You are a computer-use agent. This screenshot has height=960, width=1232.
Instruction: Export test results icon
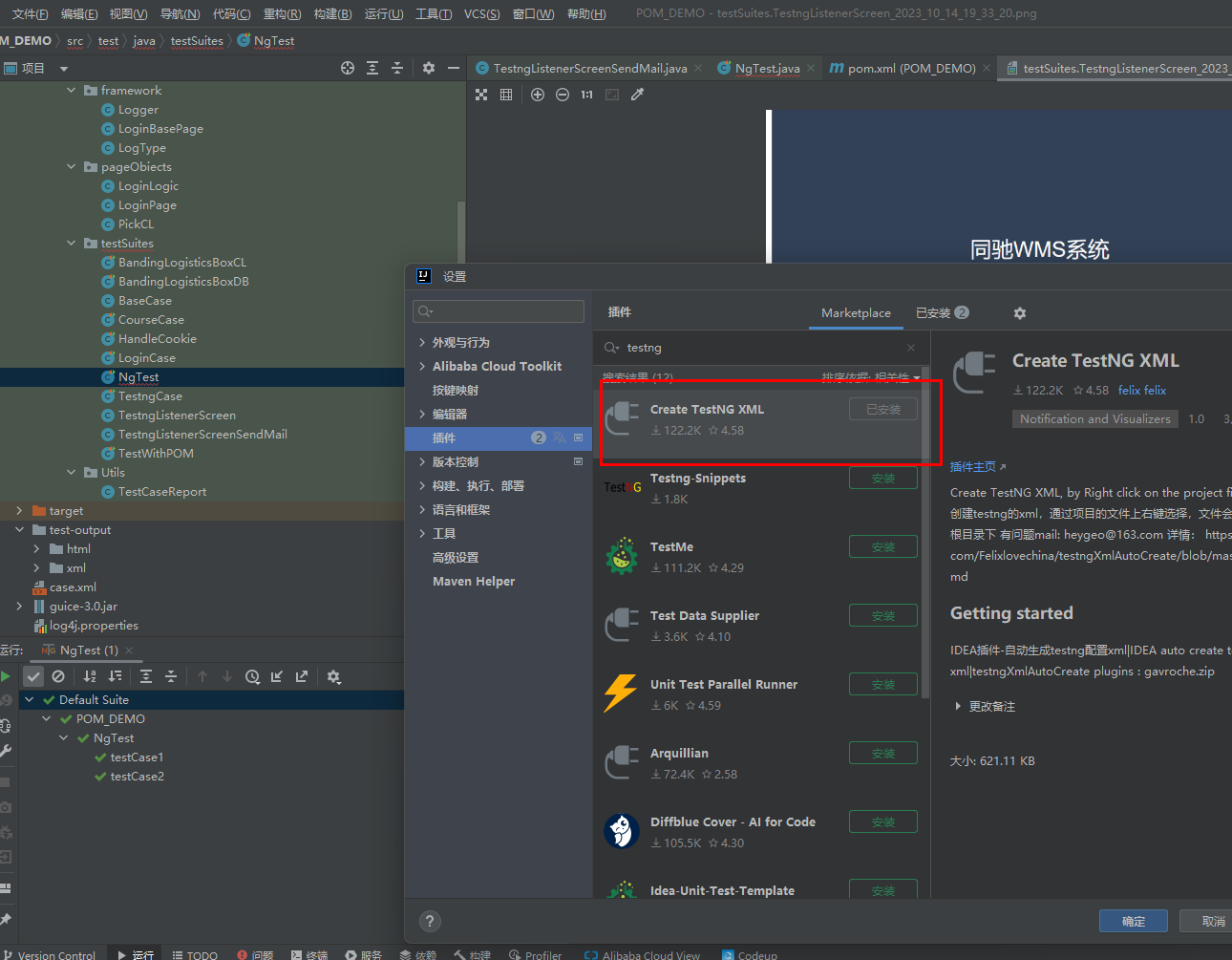tap(302, 676)
